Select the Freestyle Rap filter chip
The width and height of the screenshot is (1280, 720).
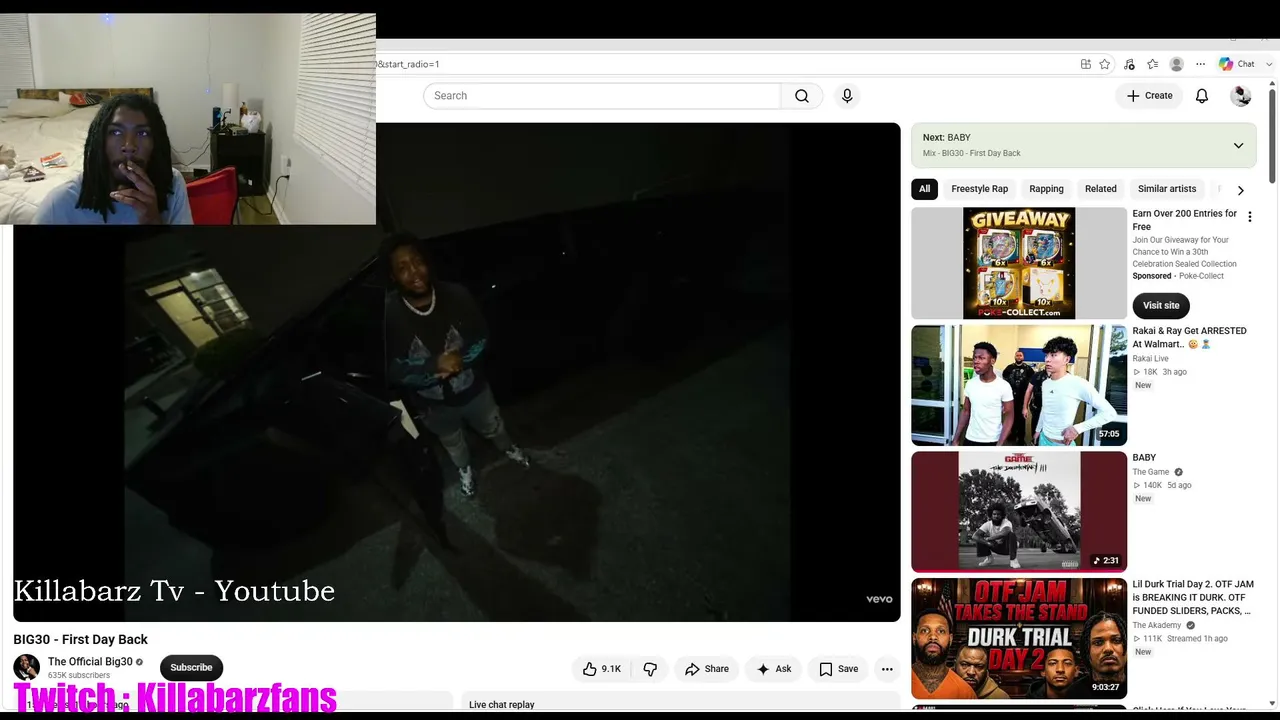coord(980,189)
